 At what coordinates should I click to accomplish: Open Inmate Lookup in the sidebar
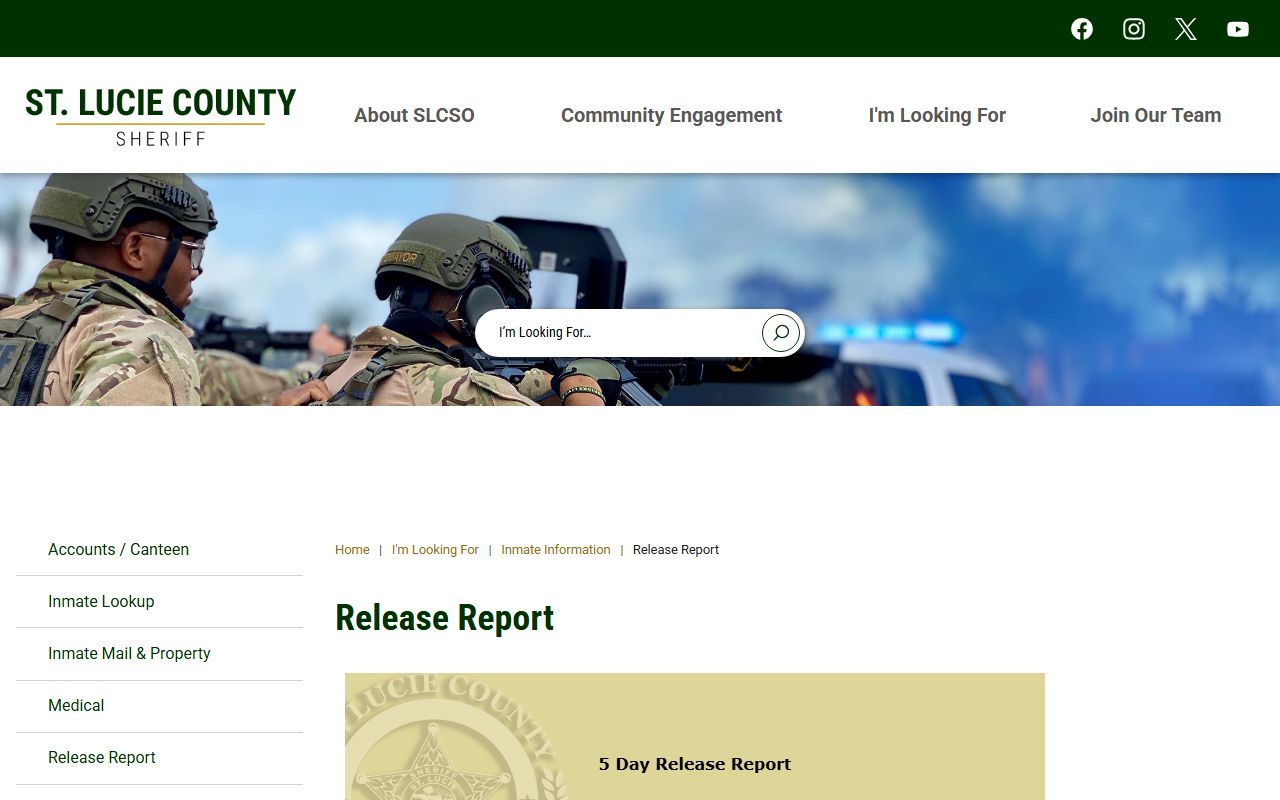159,602
